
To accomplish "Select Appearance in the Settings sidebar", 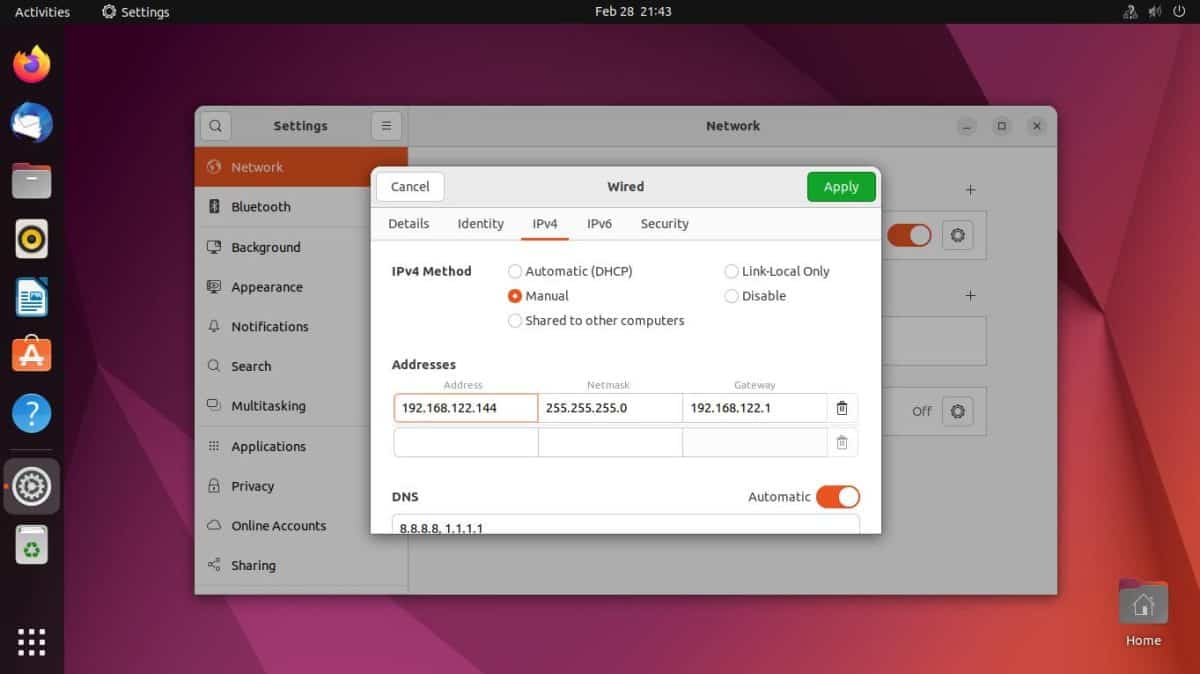I will (x=266, y=287).
